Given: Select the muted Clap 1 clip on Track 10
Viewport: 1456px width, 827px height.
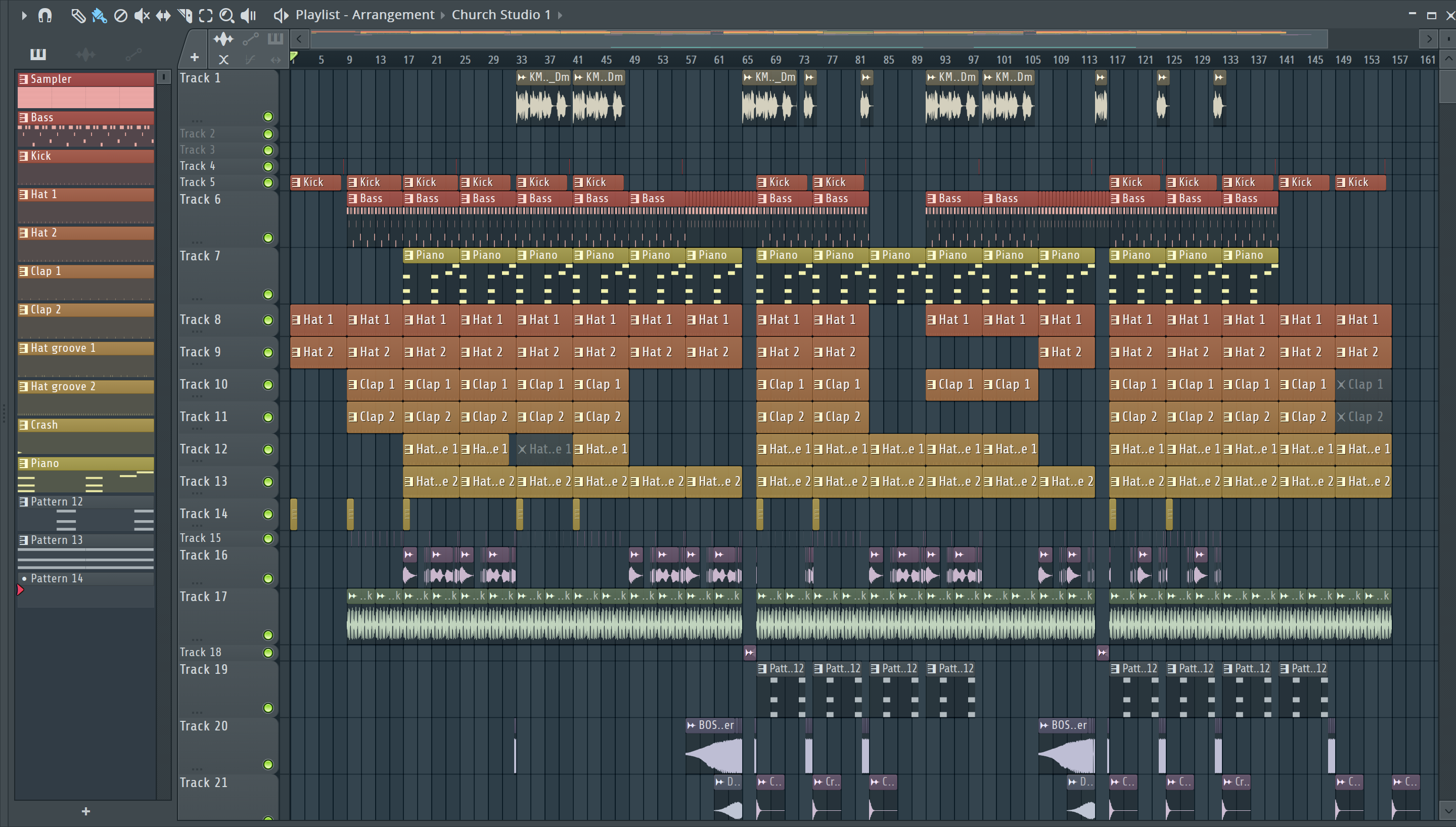Looking at the screenshot, I should point(1363,385).
